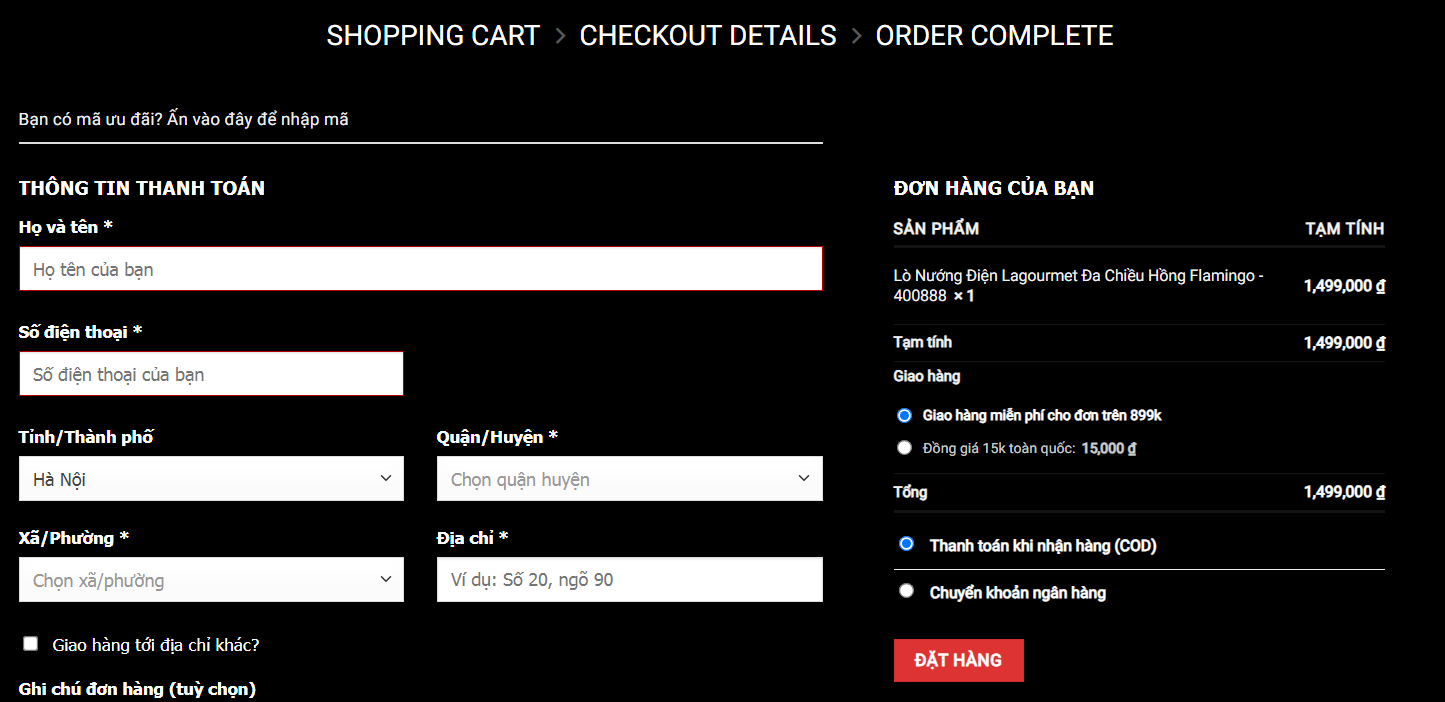The height and width of the screenshot is (702, 1445).
Task: Choose the Đồng giá 15k toàn quốc shipping option
Action: tap(905, 448)
